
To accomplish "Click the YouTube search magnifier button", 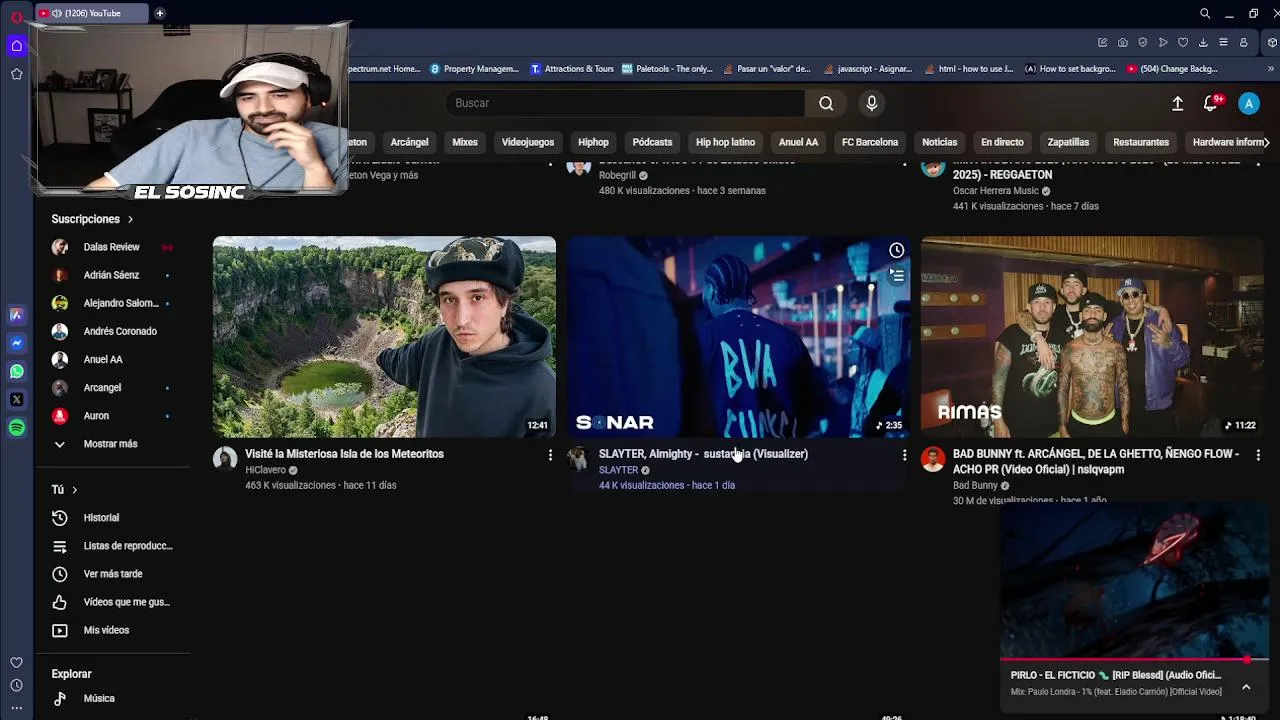I will click(826, 103).
